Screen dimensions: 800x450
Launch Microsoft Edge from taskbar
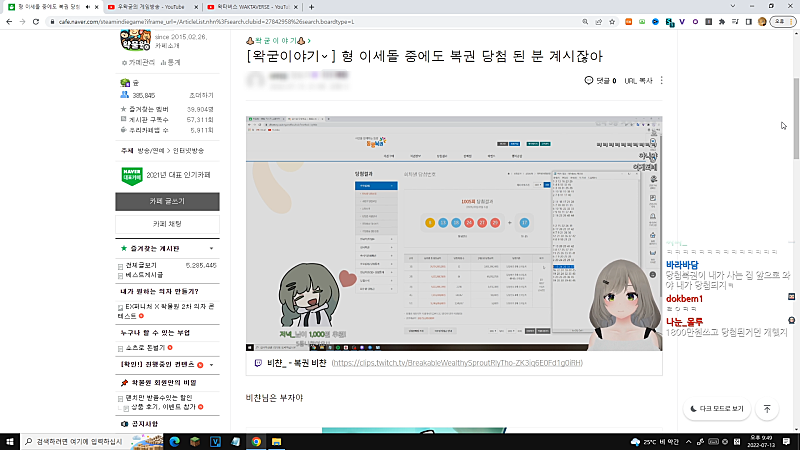(174, 441)
